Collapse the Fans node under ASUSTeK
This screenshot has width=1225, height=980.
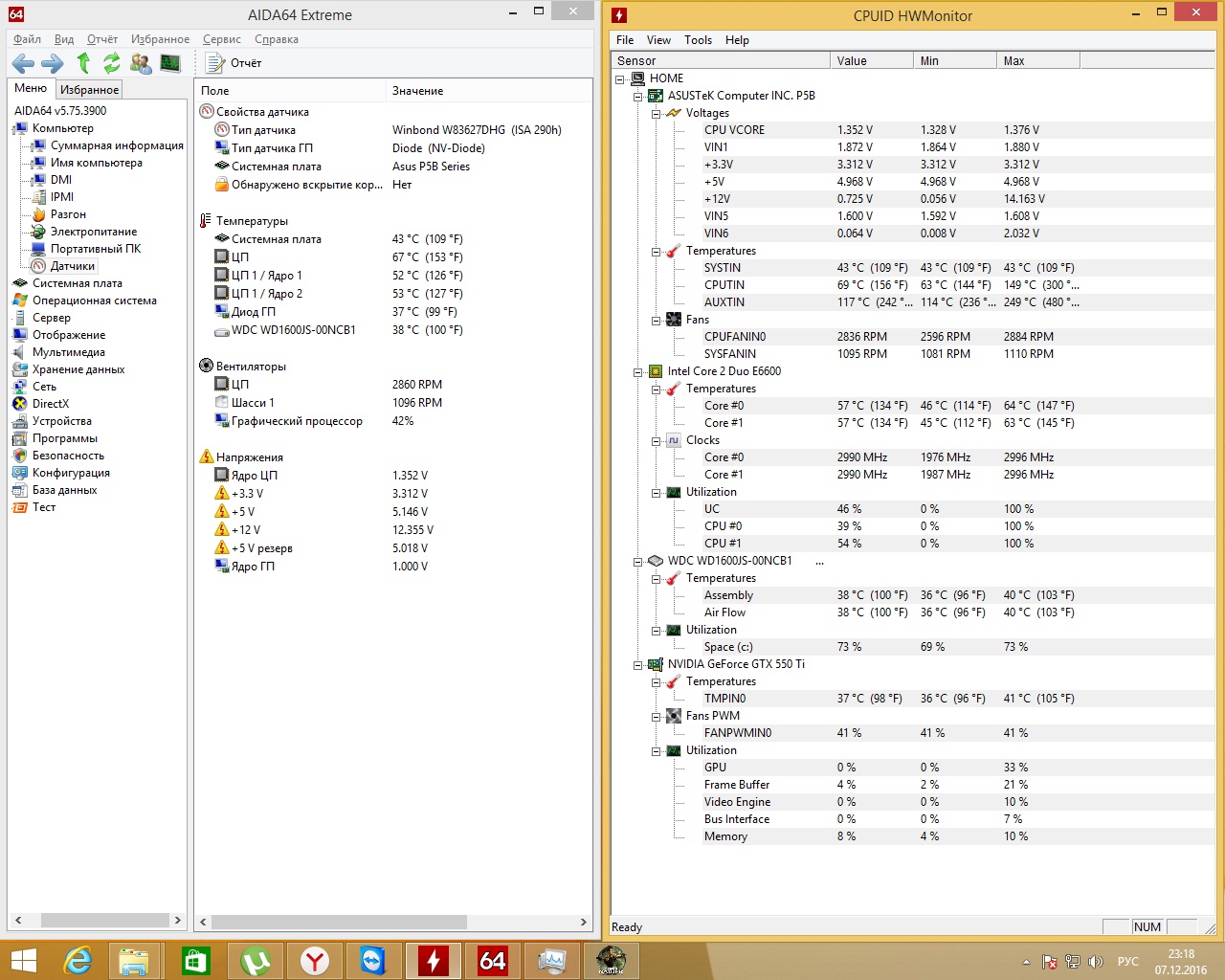[x=657, y=320]
